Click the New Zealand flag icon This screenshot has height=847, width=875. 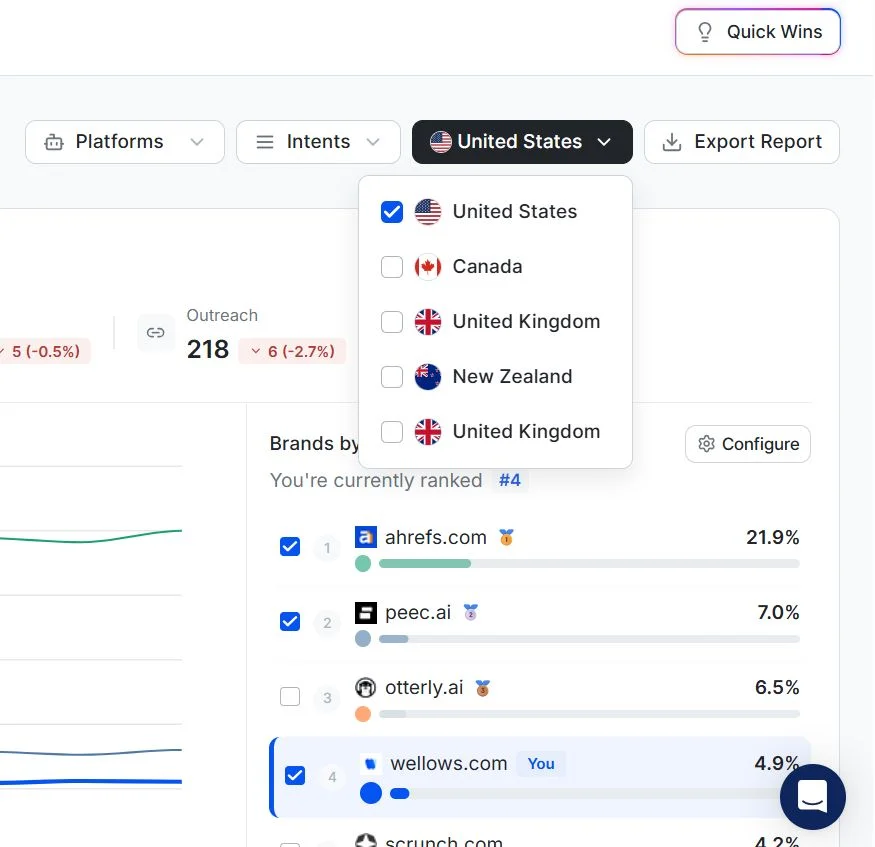[x=428, y=377]
